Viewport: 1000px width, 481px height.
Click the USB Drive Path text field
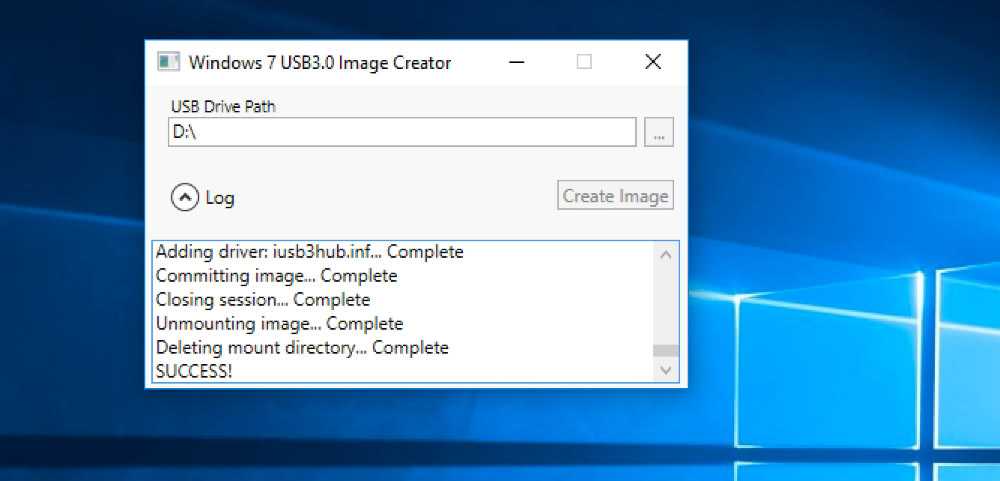(x=401, y=132)
